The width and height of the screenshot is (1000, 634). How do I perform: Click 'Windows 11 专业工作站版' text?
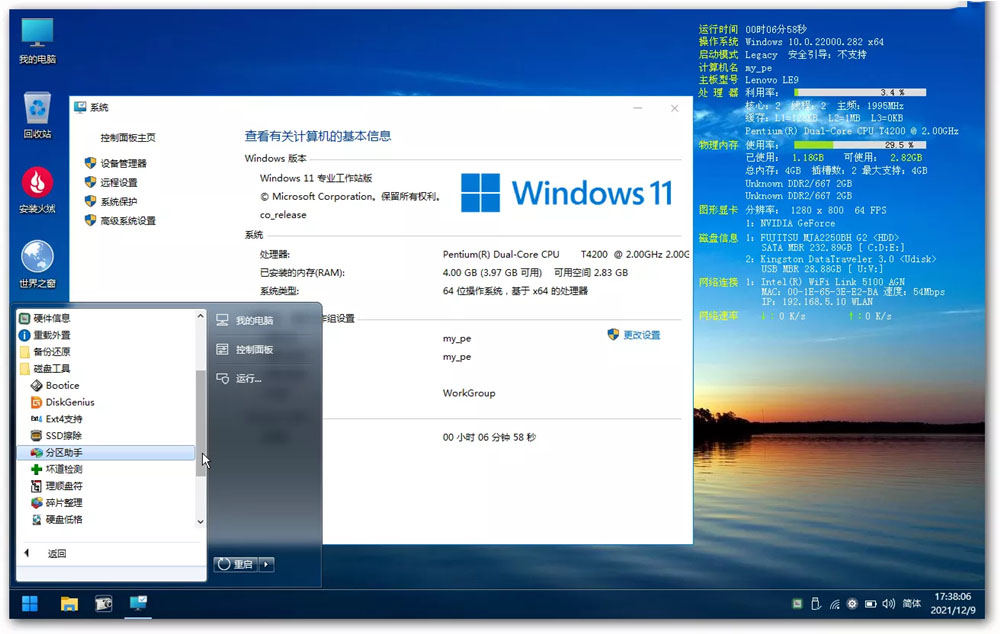click(x=316, y=178)
